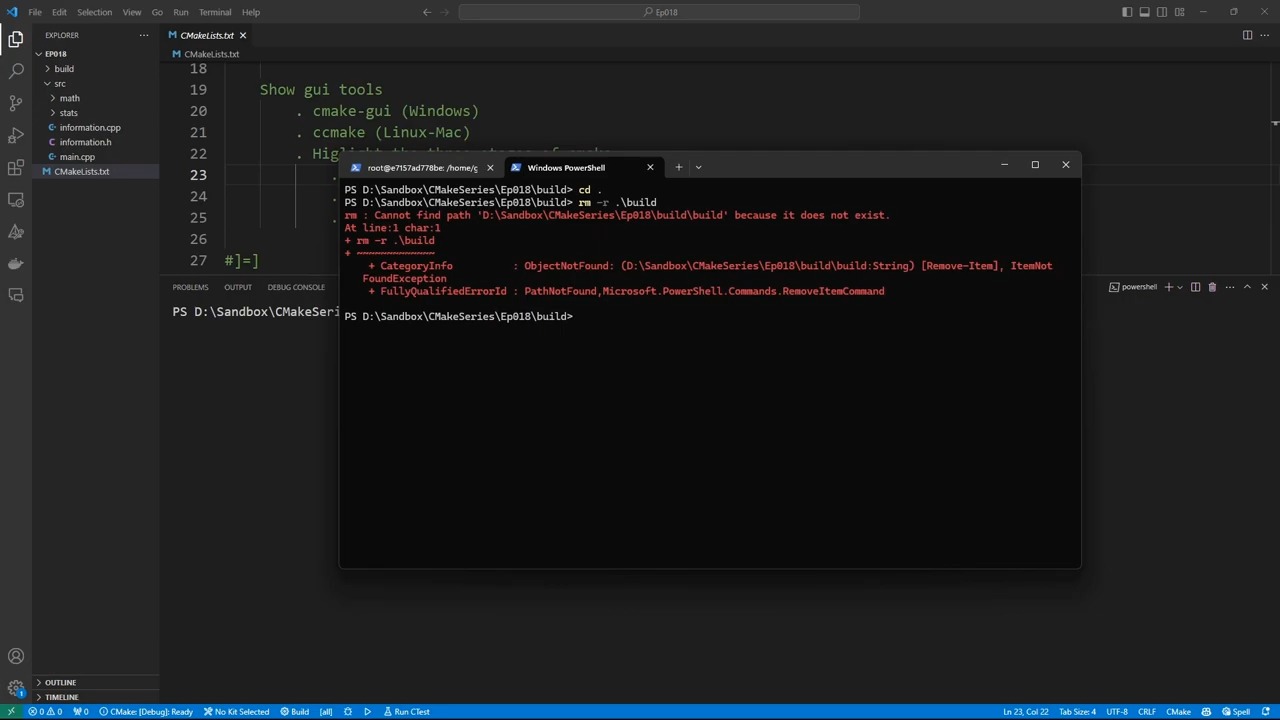Image resolution: width=1280 pixels, height=720 pixels.
Task: Select the root@e7157ad778be terminal tab
Action: (422, 167)
